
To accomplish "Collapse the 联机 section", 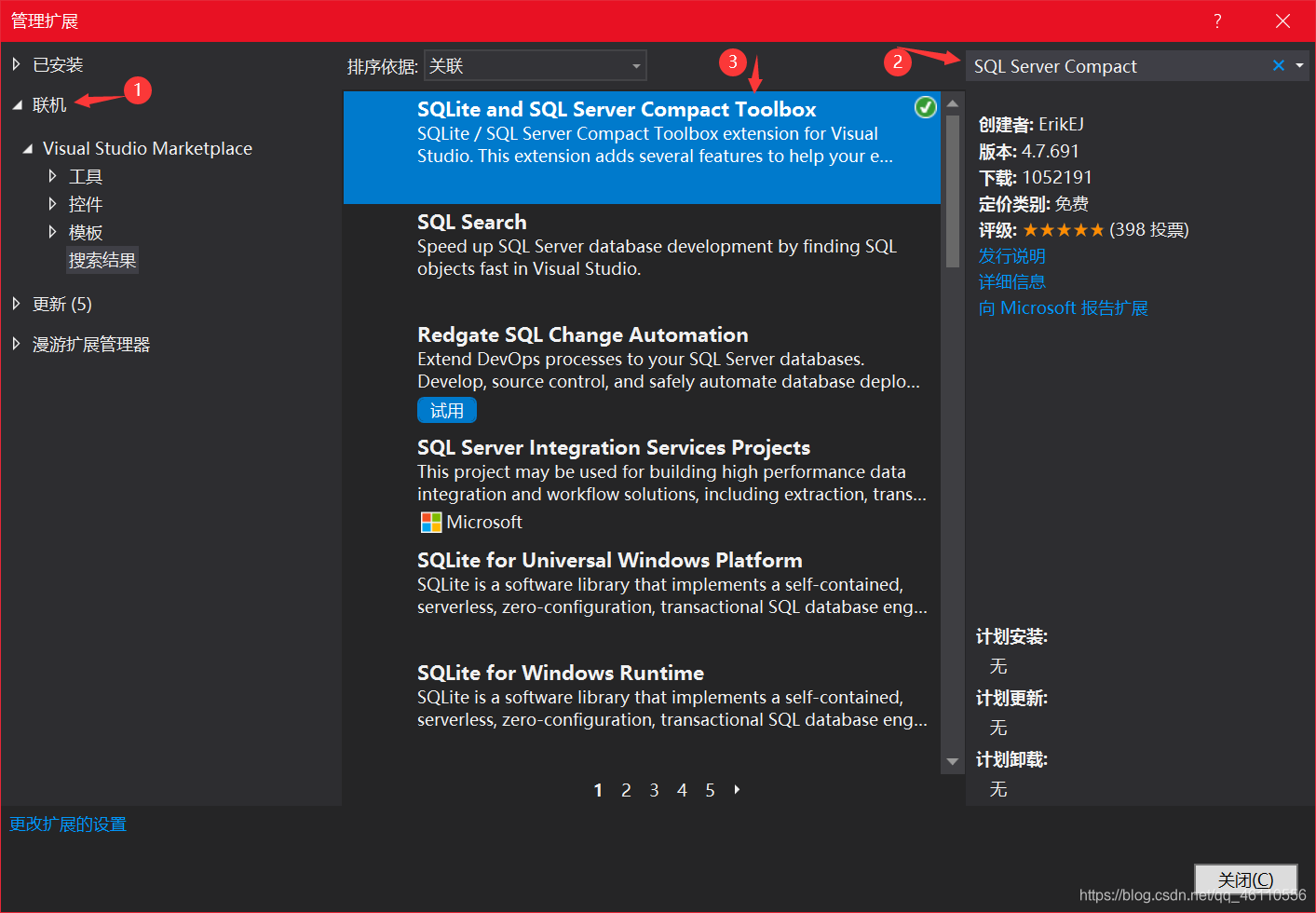I will (17, 105).
